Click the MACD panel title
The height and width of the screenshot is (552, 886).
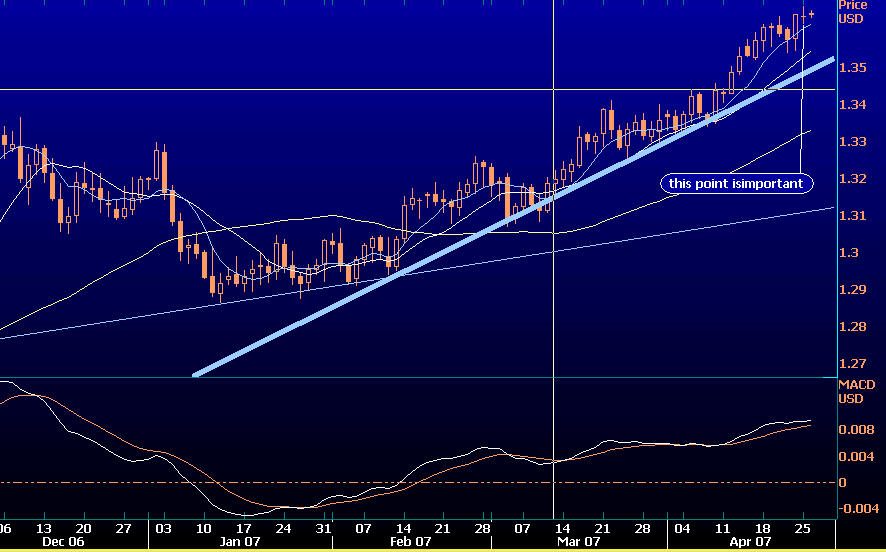[x=857, y=385]
